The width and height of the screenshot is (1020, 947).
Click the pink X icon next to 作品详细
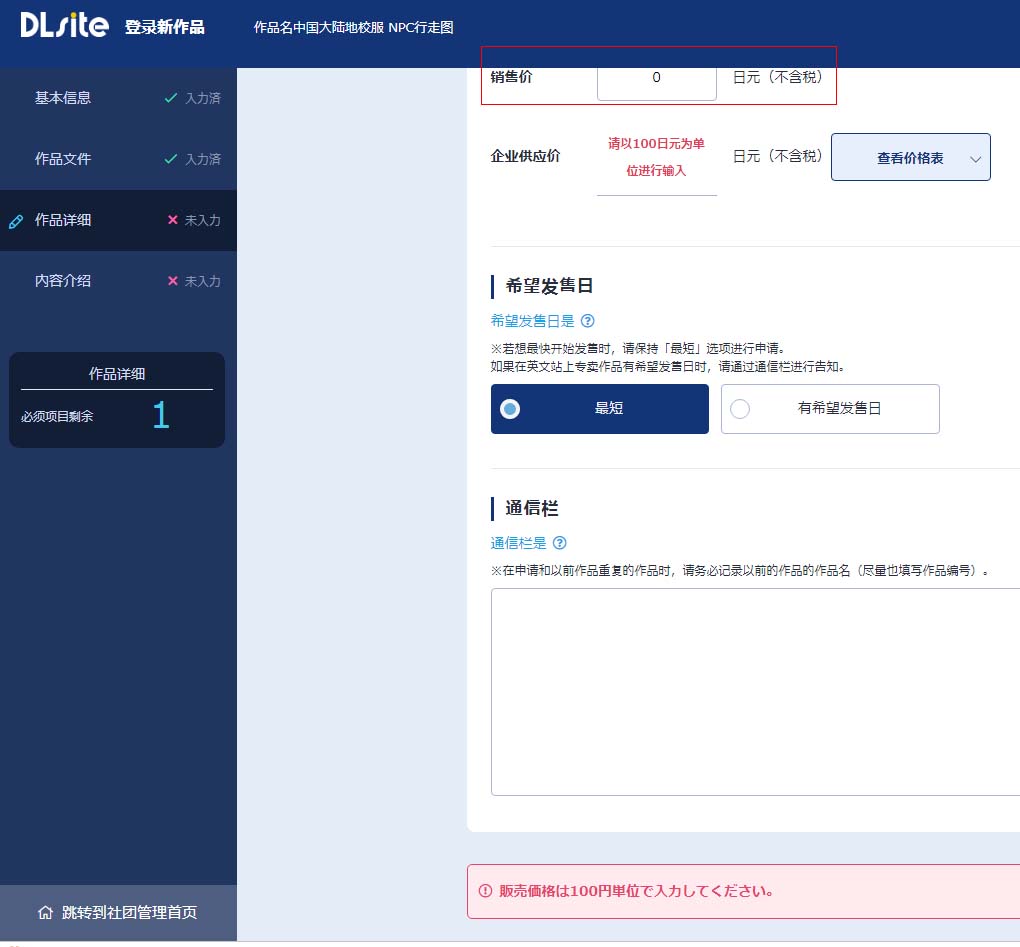pos(172,220)
